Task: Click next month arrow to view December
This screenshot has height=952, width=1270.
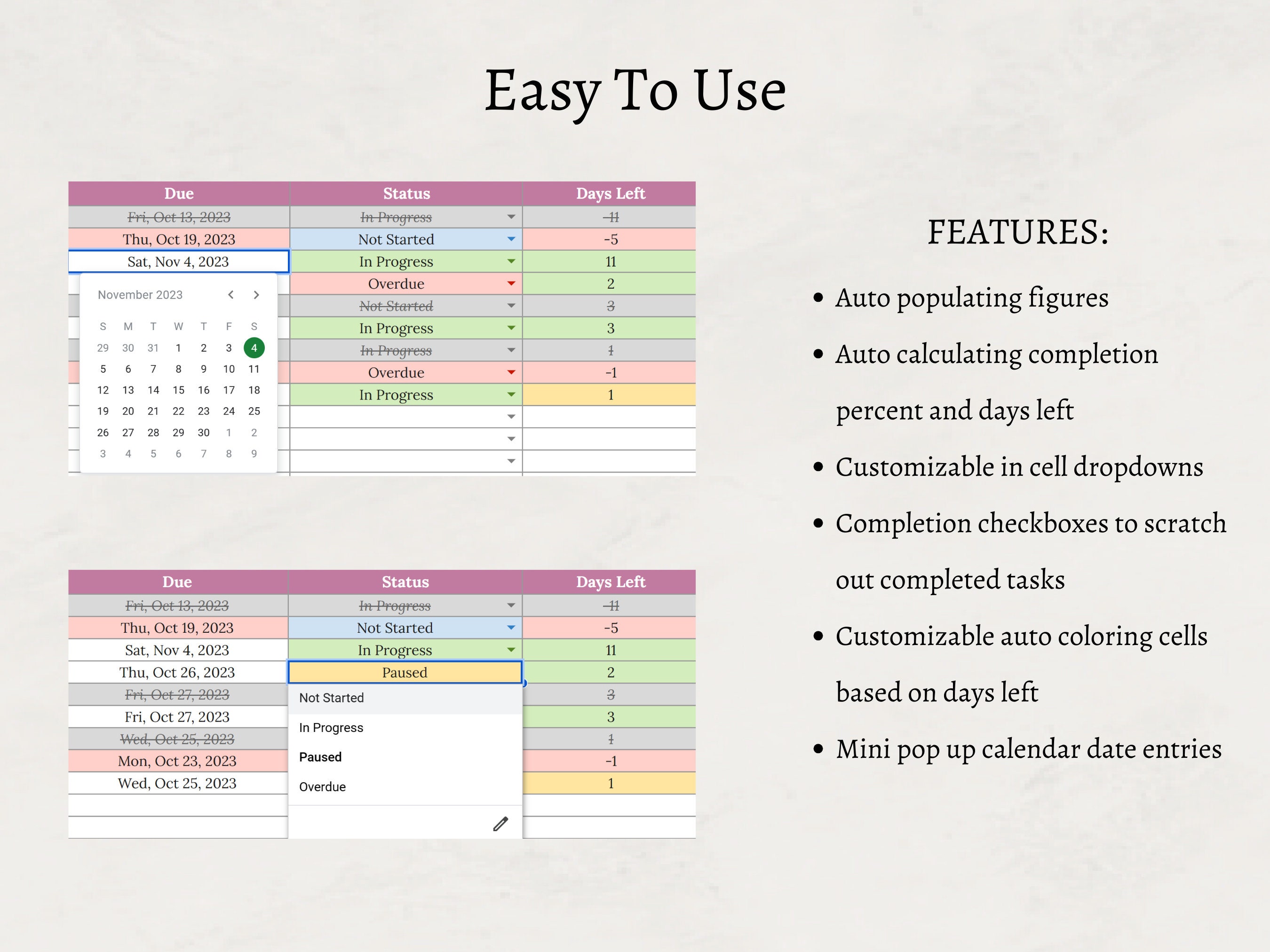Action: (x=257, y=294)
